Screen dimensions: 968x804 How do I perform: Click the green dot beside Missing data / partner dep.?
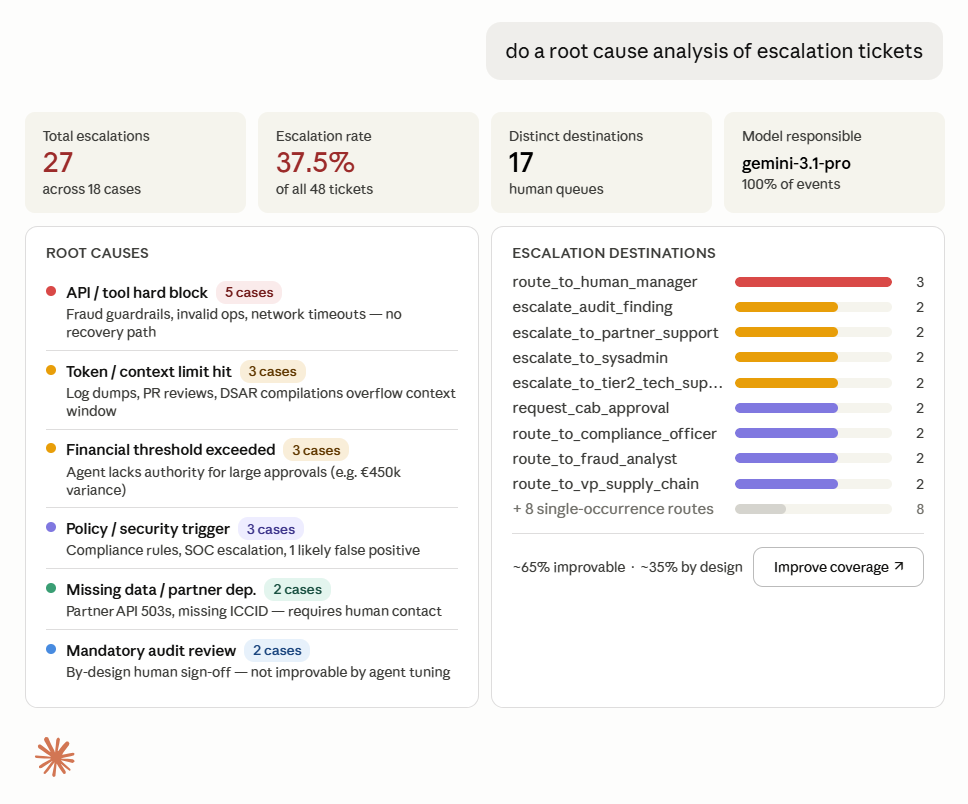(x=51, y=588)
